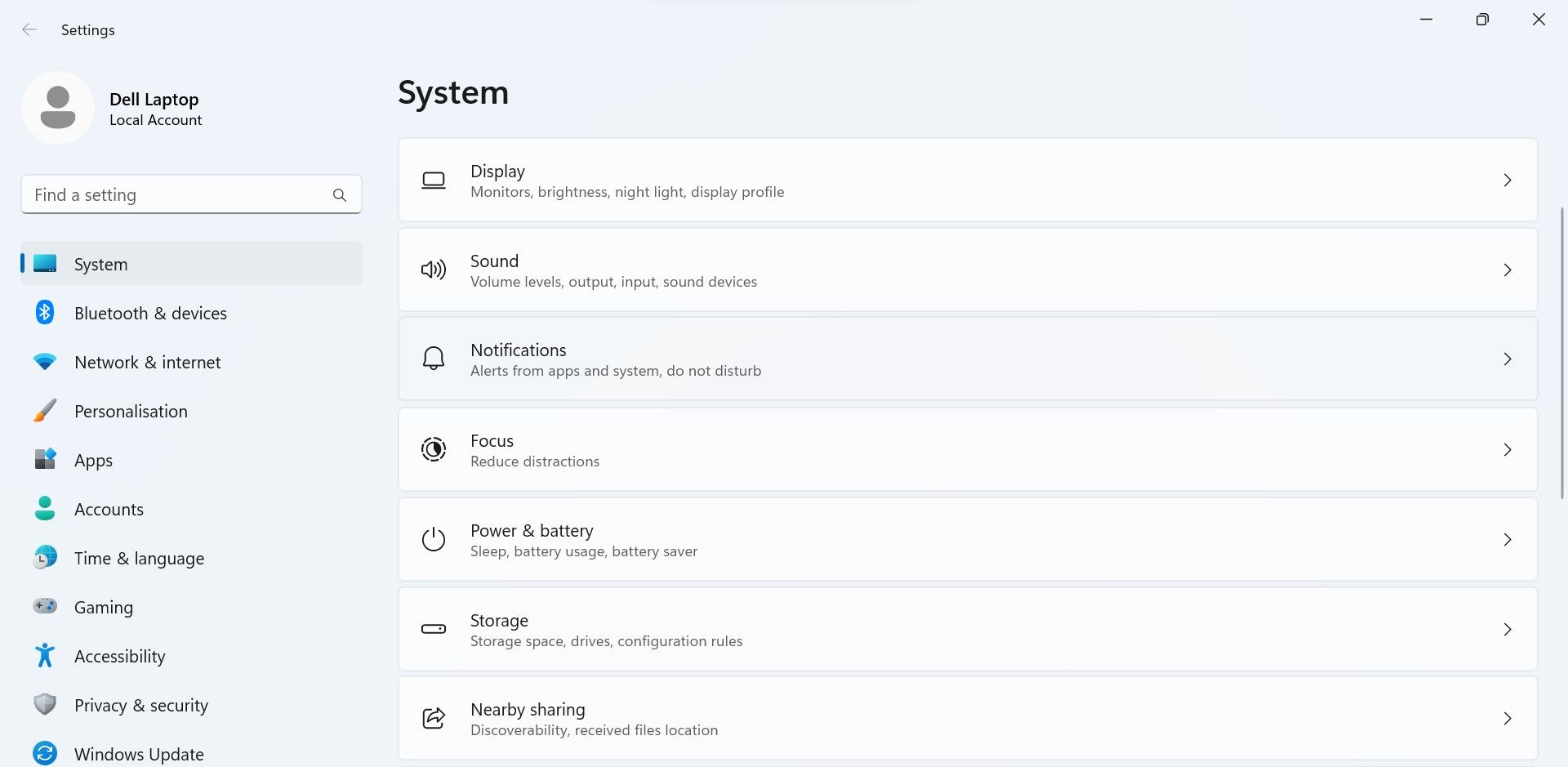Viewport: 1568px width, 767px height.
Task: Click the Bluetooth icon in the sidebar
Action: point(45,312)
